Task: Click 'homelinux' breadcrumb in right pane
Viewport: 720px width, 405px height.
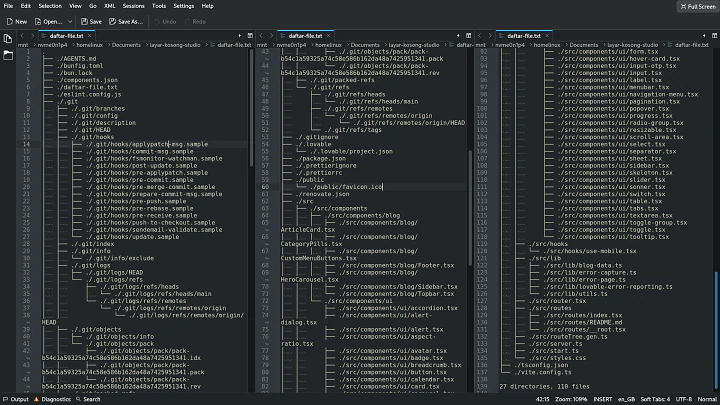Action: pyautogui.click(x=547, y=45)
